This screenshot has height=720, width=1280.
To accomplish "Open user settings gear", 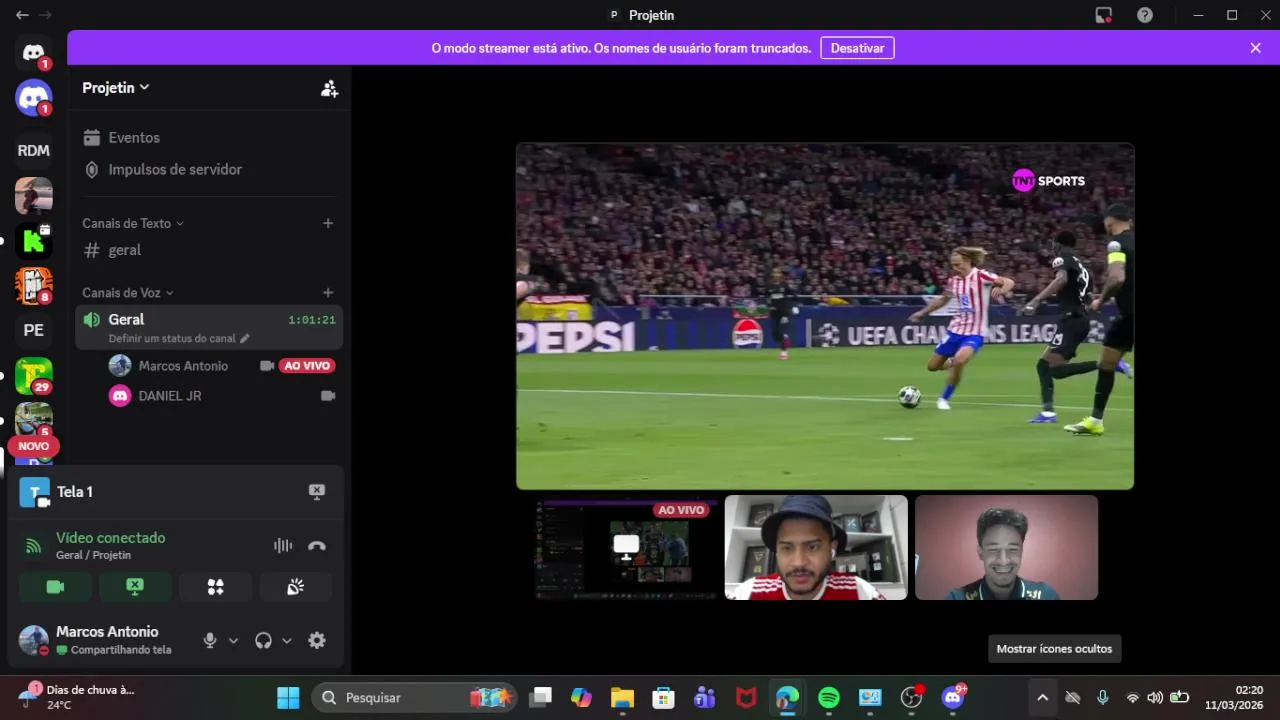I will point(317,641).
